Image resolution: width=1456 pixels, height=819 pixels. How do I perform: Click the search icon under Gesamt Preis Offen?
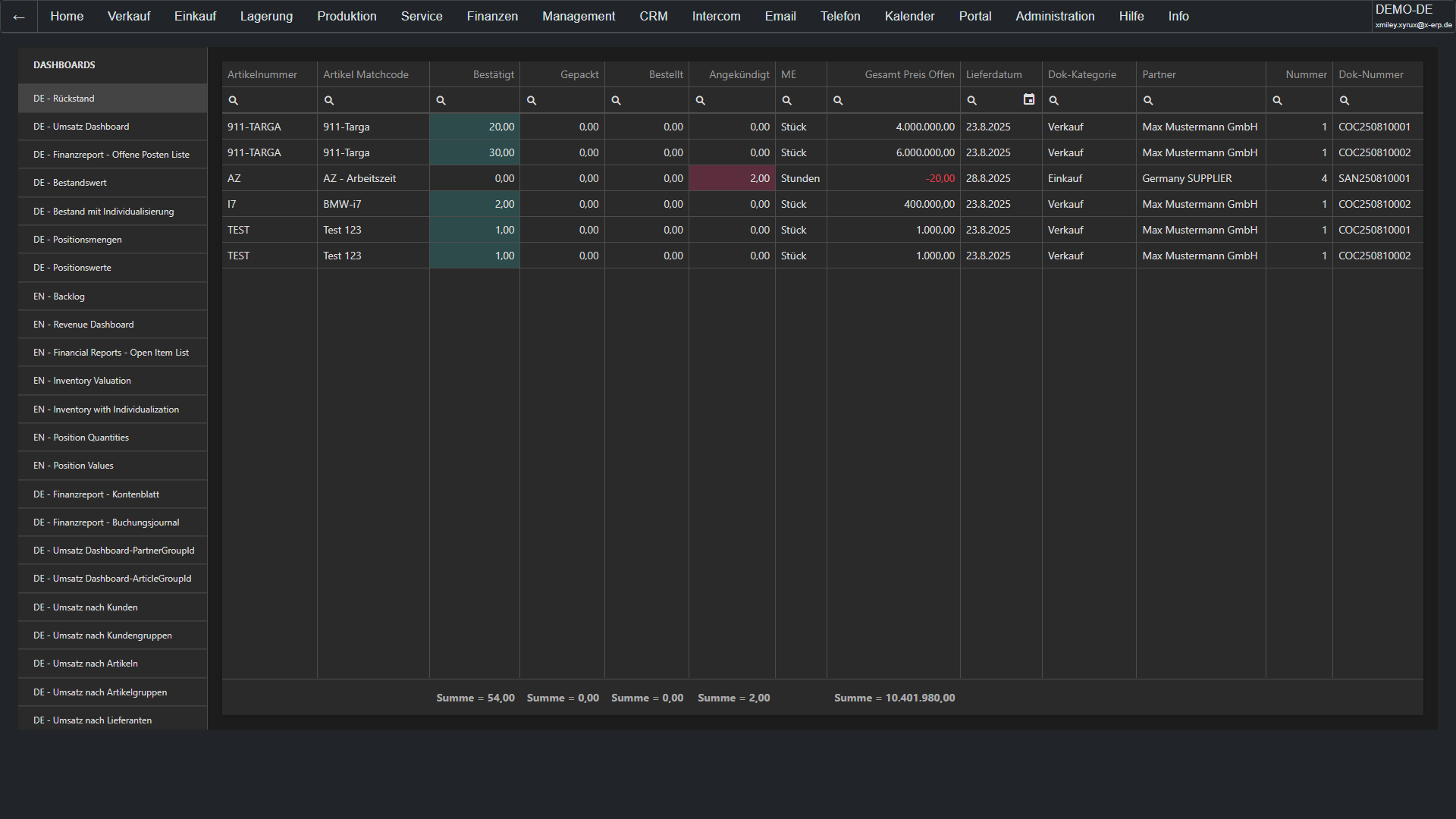pos(838,100)
